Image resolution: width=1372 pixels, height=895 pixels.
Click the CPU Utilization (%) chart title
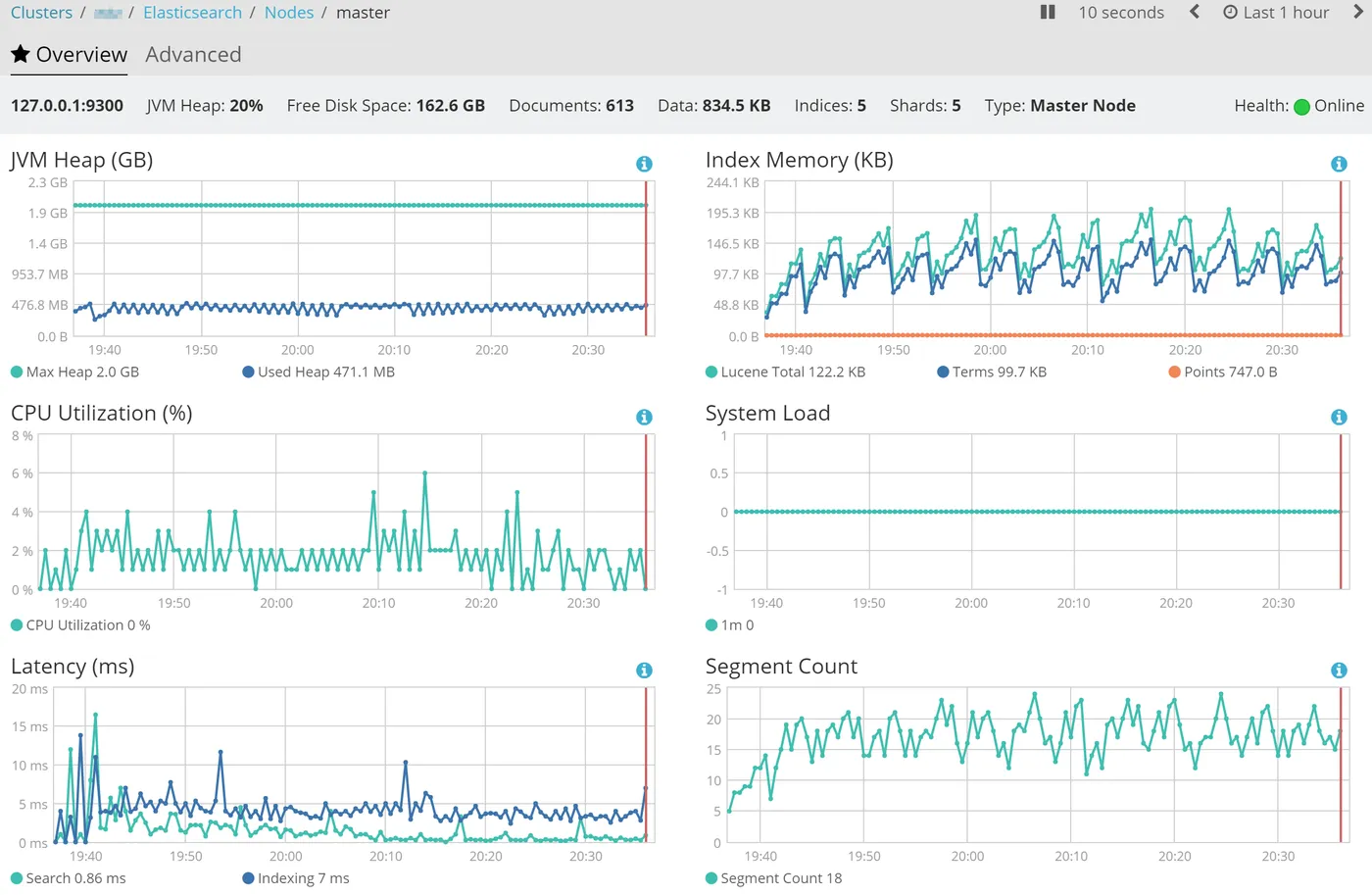(x=102, y=413)
